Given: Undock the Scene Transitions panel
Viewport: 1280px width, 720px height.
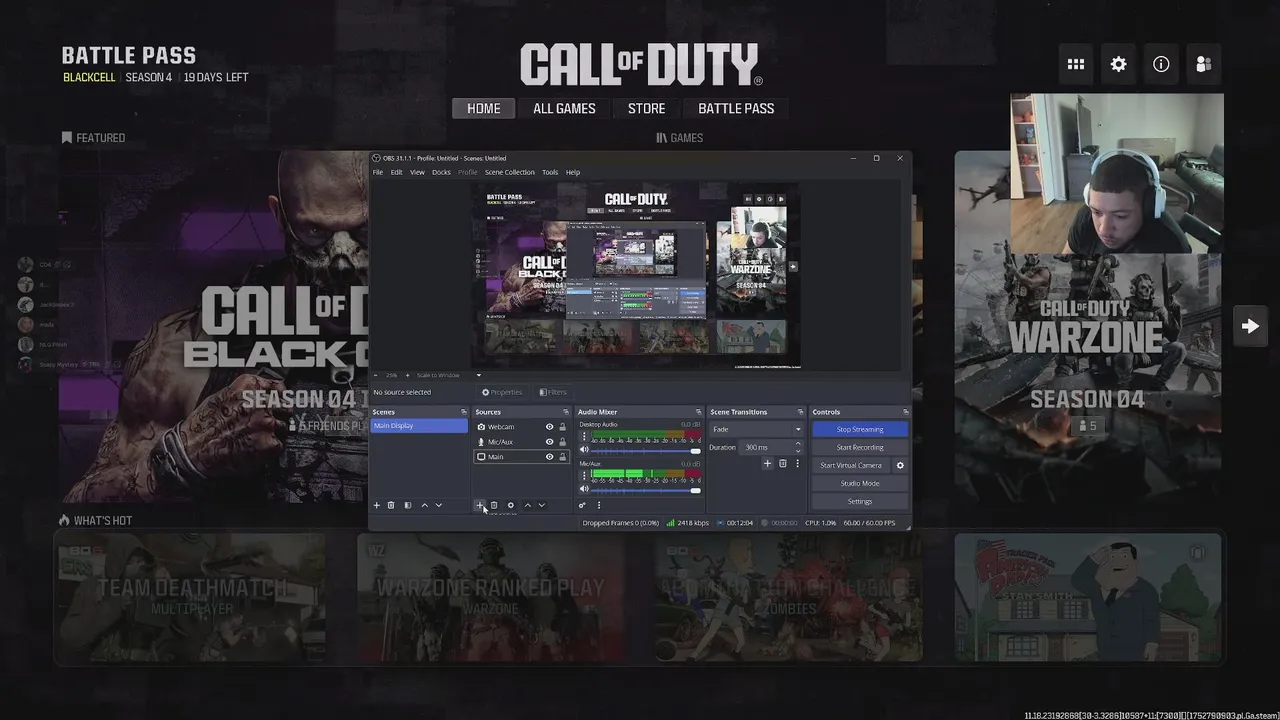Looking at the screenshot, I should (800, 412).
